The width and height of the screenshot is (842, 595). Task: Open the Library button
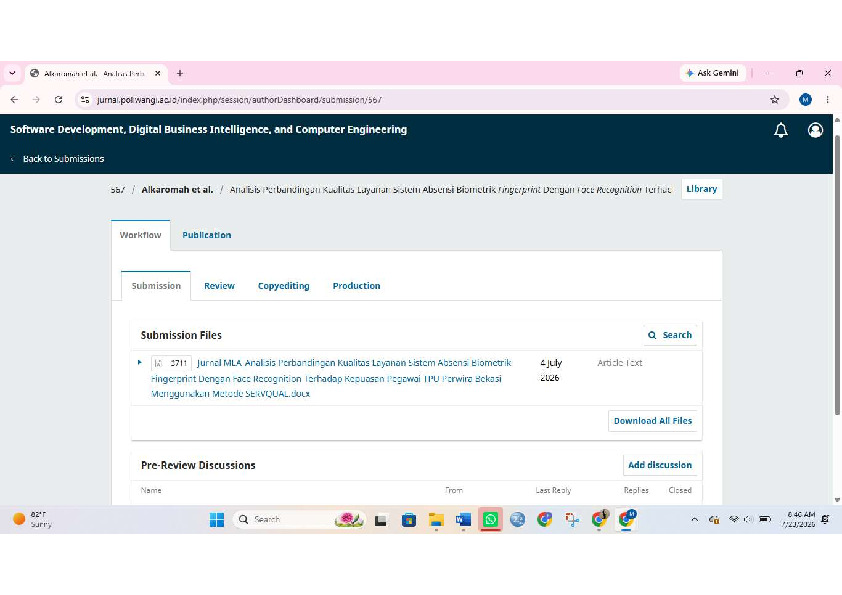coord(701,189)
